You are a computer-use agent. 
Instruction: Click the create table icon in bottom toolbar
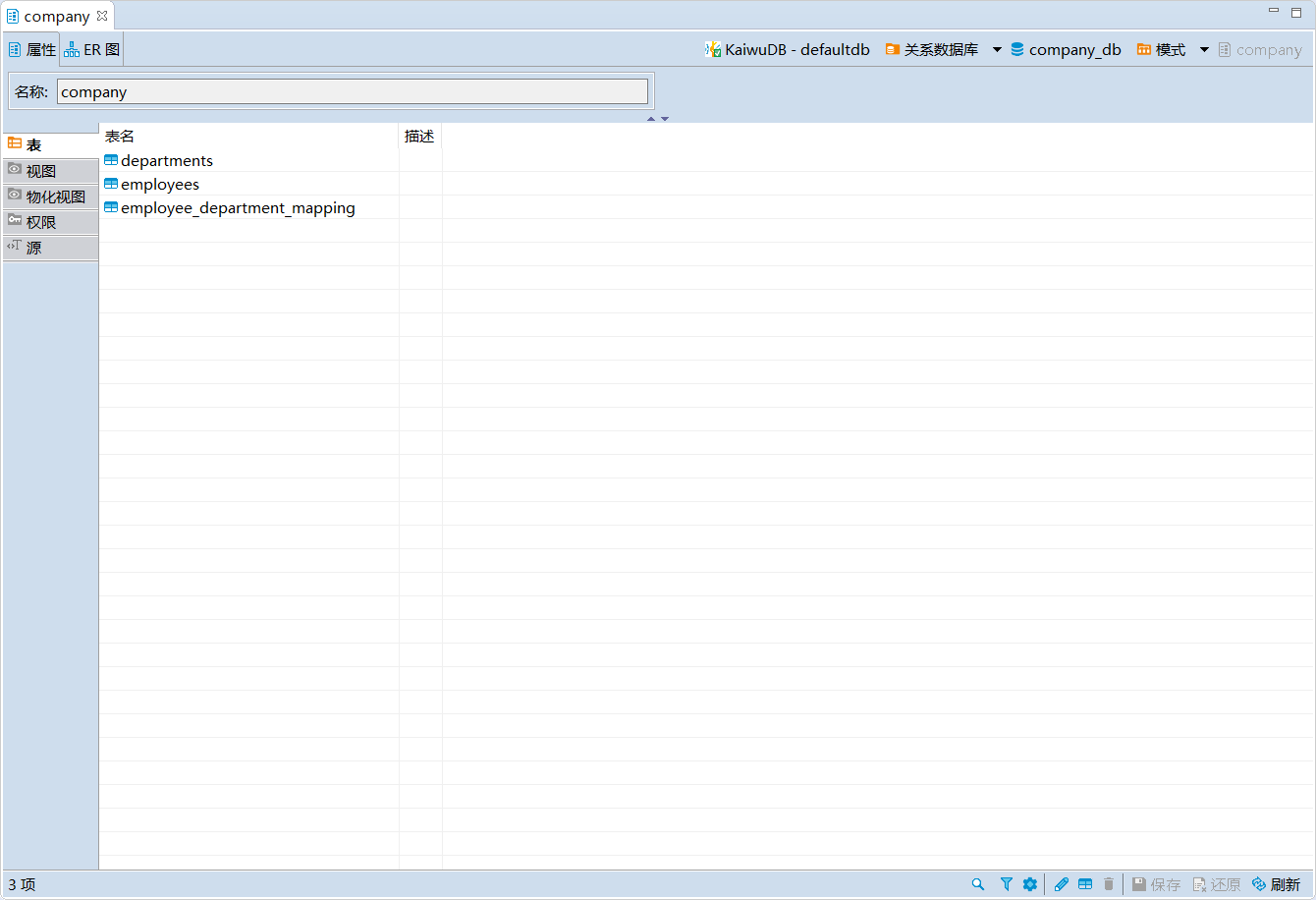point(1085,884)
